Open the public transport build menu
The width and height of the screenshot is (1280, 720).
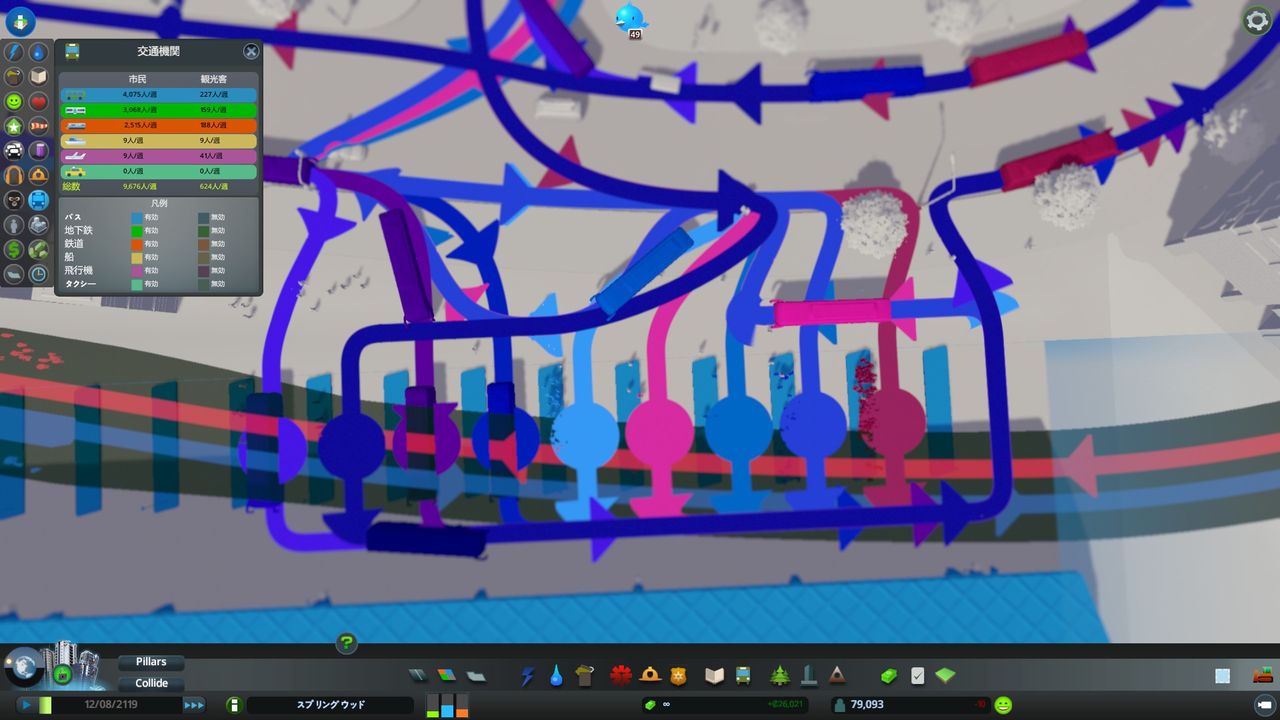[744, 676]
